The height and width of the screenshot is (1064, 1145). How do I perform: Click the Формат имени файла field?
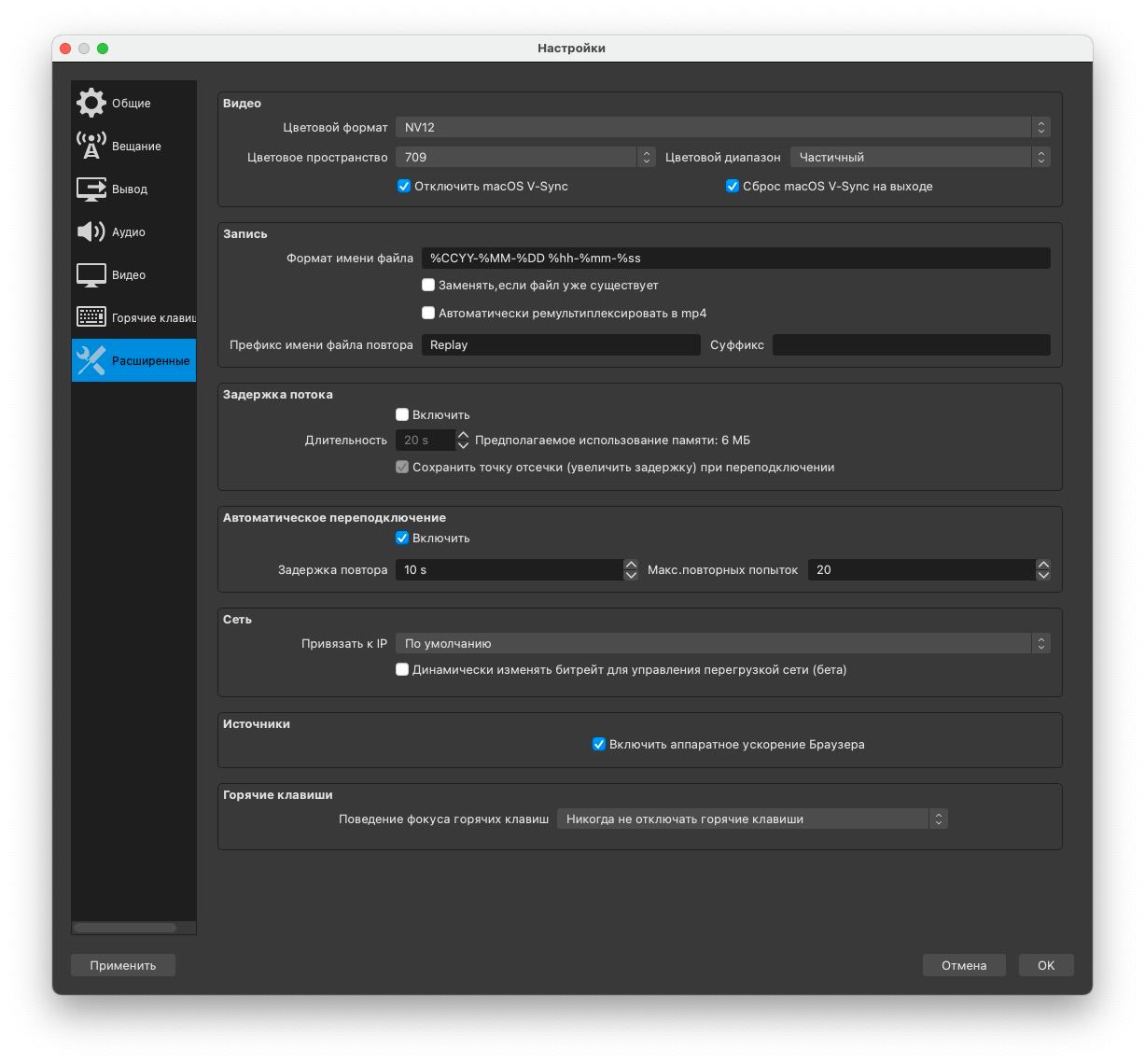point(736,258)
